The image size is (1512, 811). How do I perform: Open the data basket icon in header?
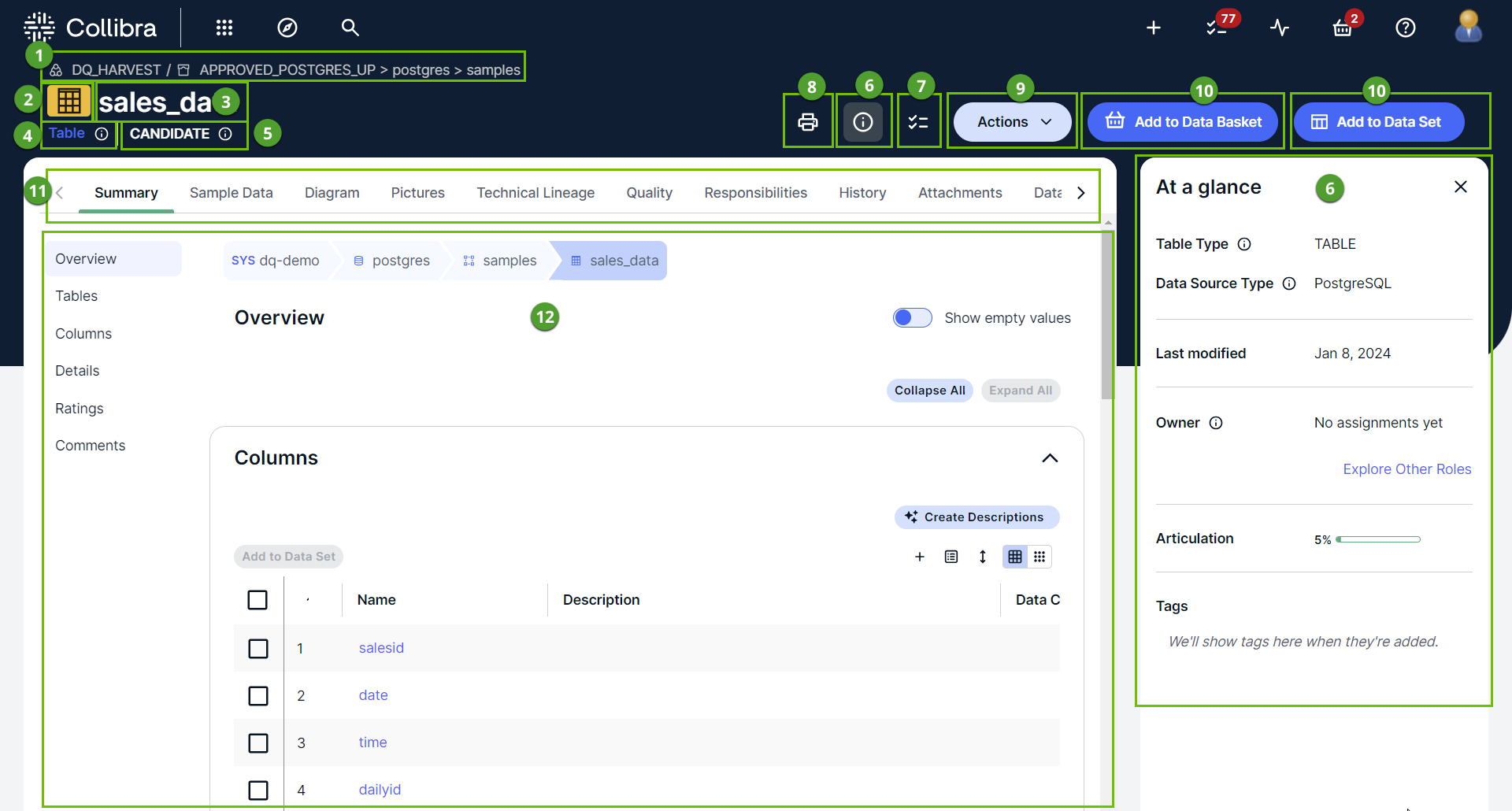[1342, 28]
